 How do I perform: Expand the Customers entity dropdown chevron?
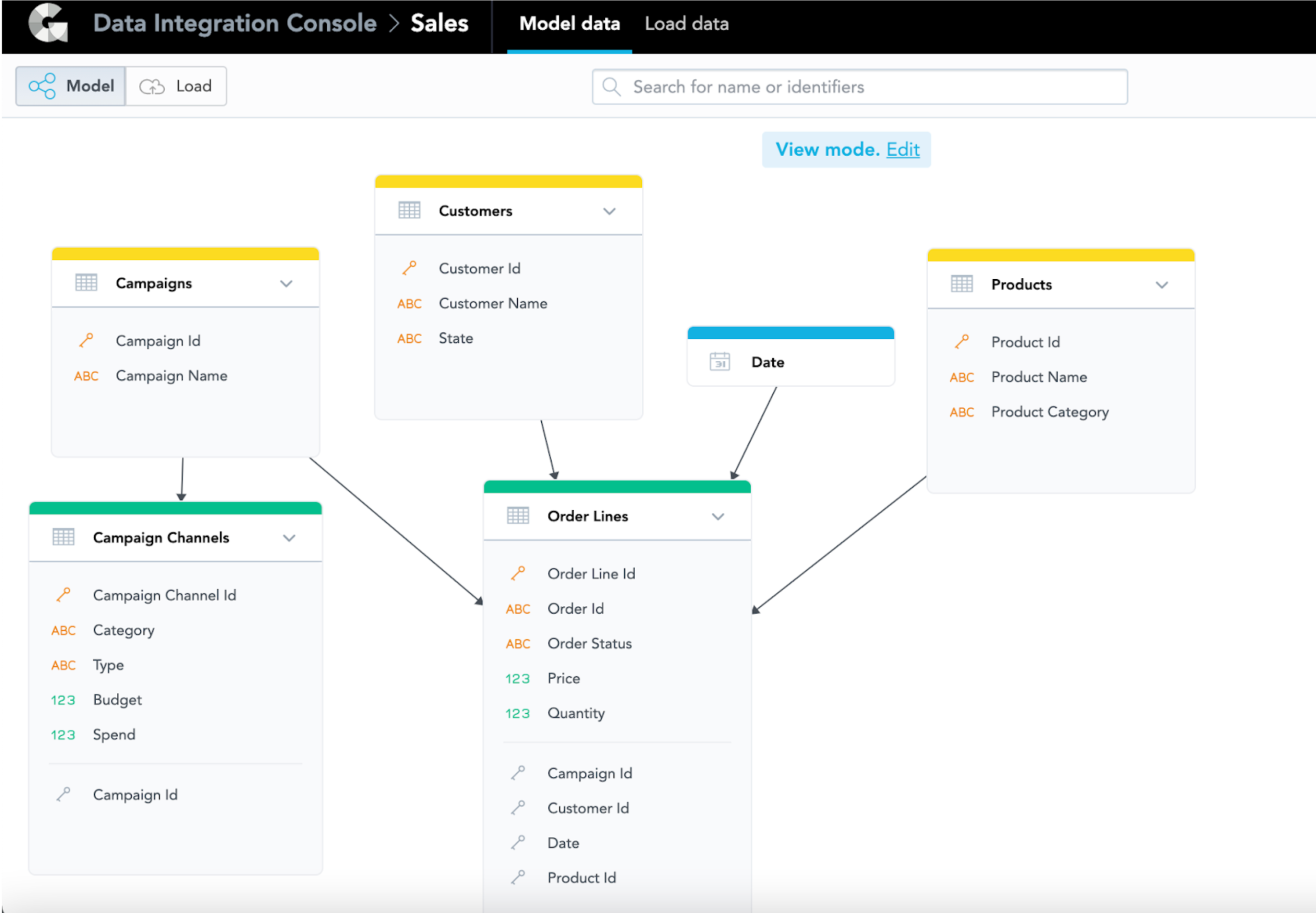pos(609,211)
